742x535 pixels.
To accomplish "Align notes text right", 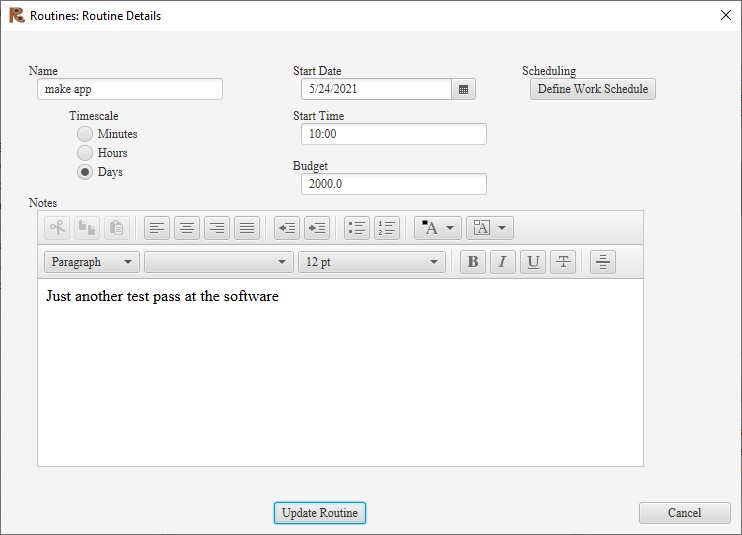I will 217,228.
